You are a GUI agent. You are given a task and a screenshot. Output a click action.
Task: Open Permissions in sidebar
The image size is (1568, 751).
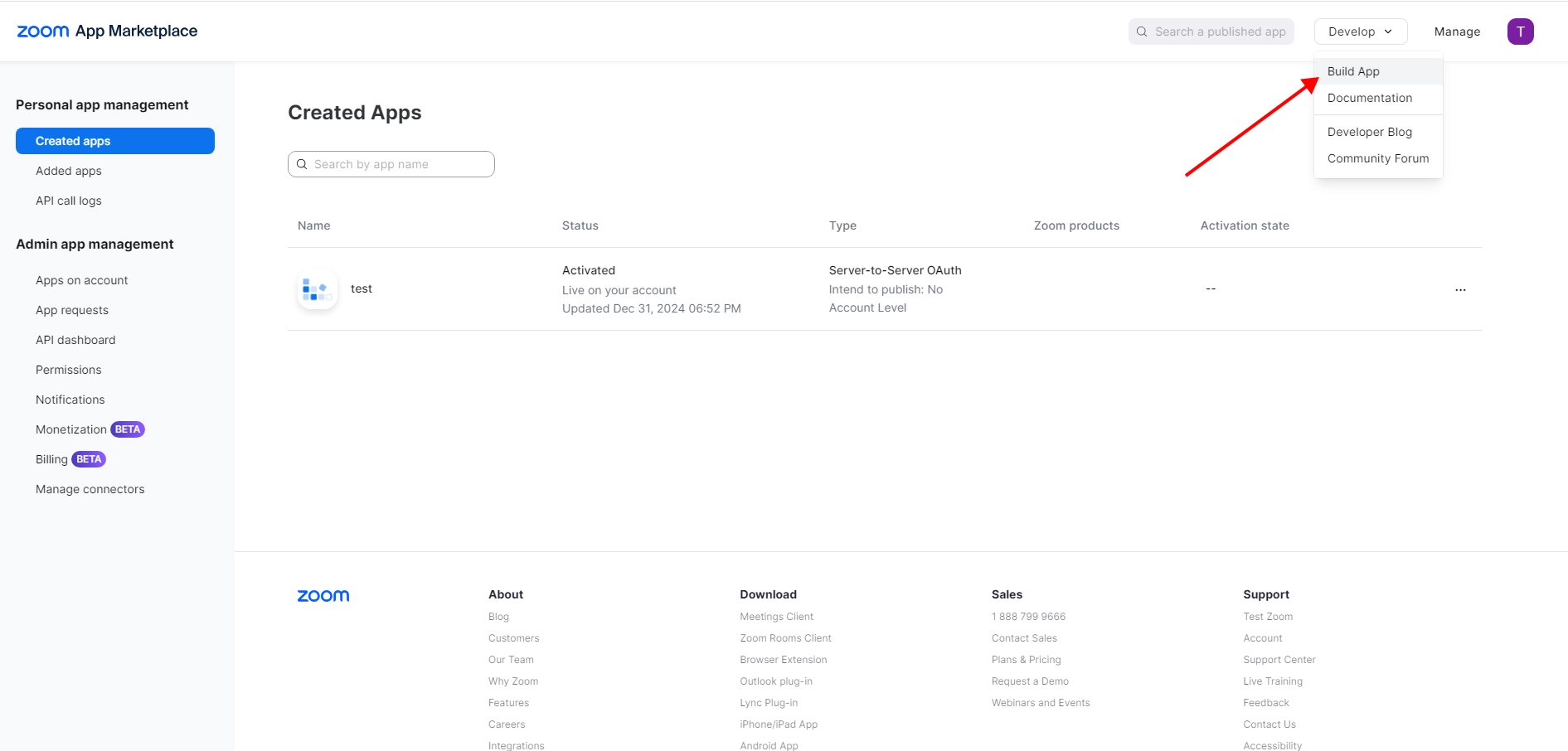click(69, 370)
